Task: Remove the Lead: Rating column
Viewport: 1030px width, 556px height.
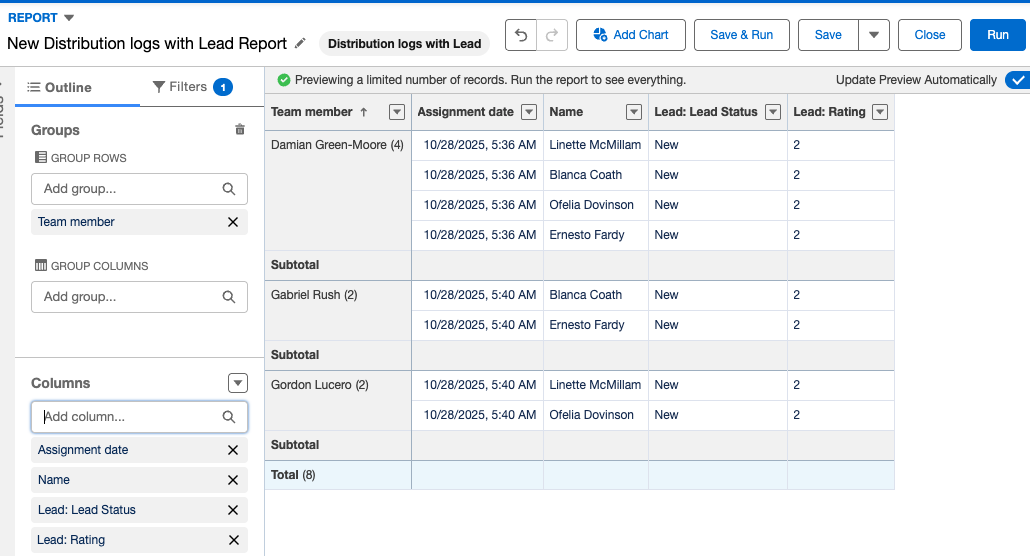Action: [233, 540]
